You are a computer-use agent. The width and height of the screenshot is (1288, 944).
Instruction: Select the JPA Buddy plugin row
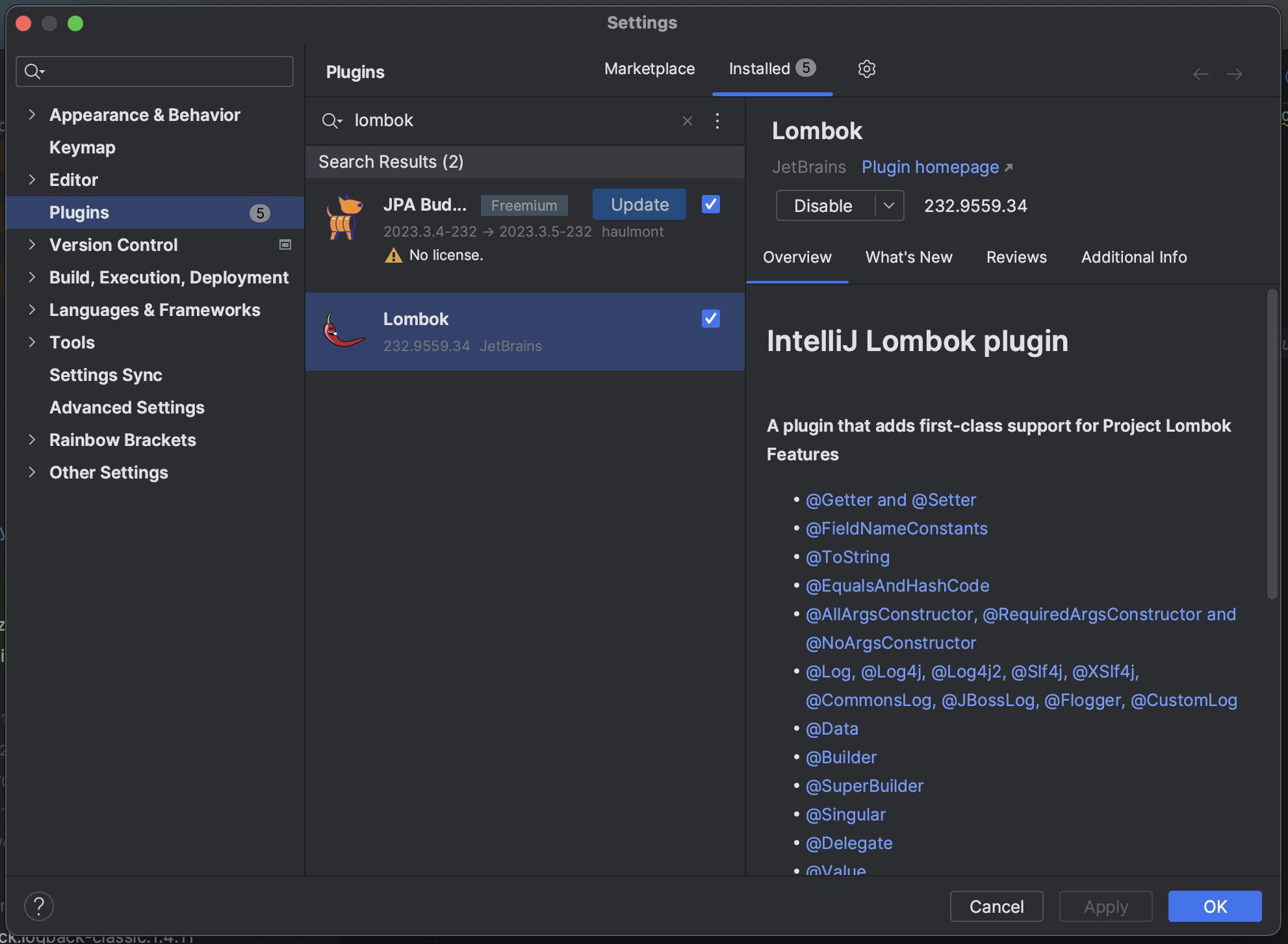click(525, 235)
